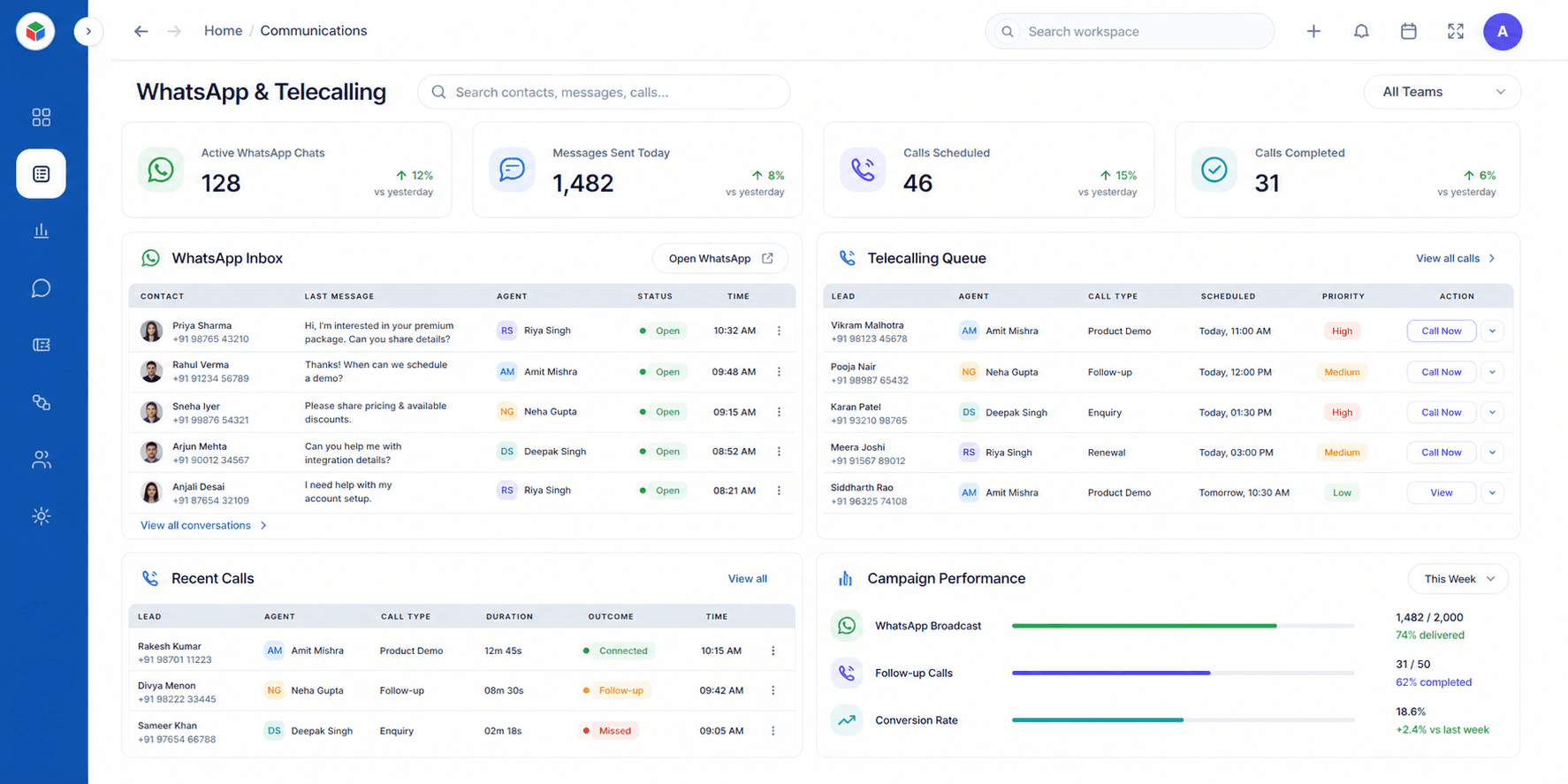
Task: Click Priya Sharma's contact photo
Action: 151,331
